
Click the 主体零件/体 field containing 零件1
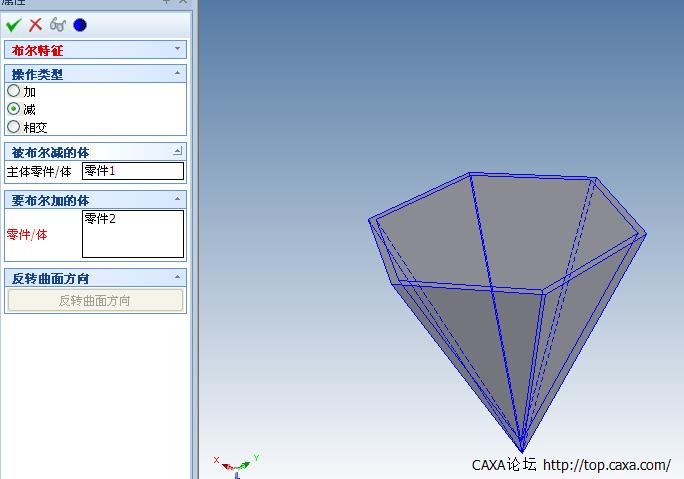pyautogui.click(x=133, y=171)
